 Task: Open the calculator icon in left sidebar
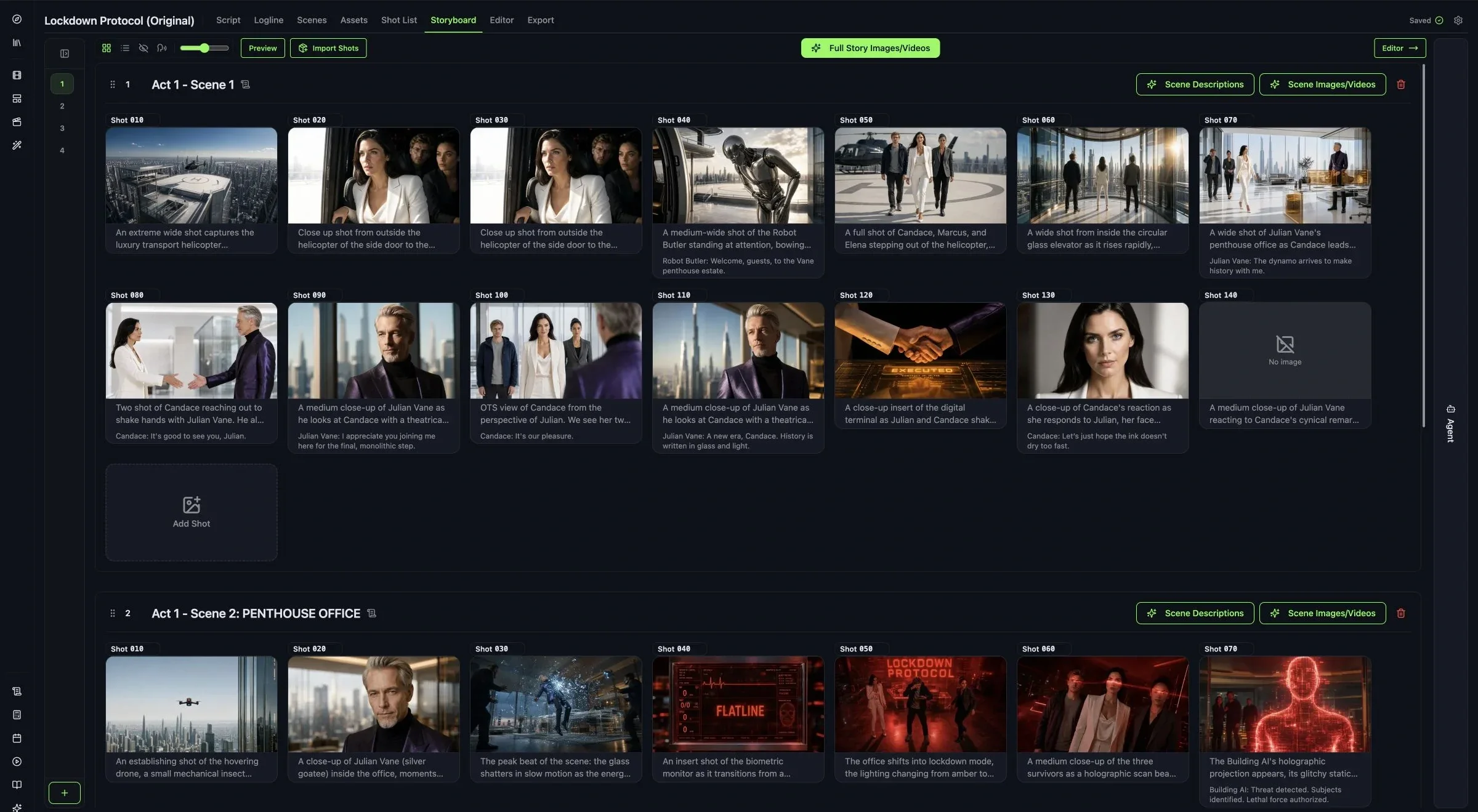[x=17, y=715]
